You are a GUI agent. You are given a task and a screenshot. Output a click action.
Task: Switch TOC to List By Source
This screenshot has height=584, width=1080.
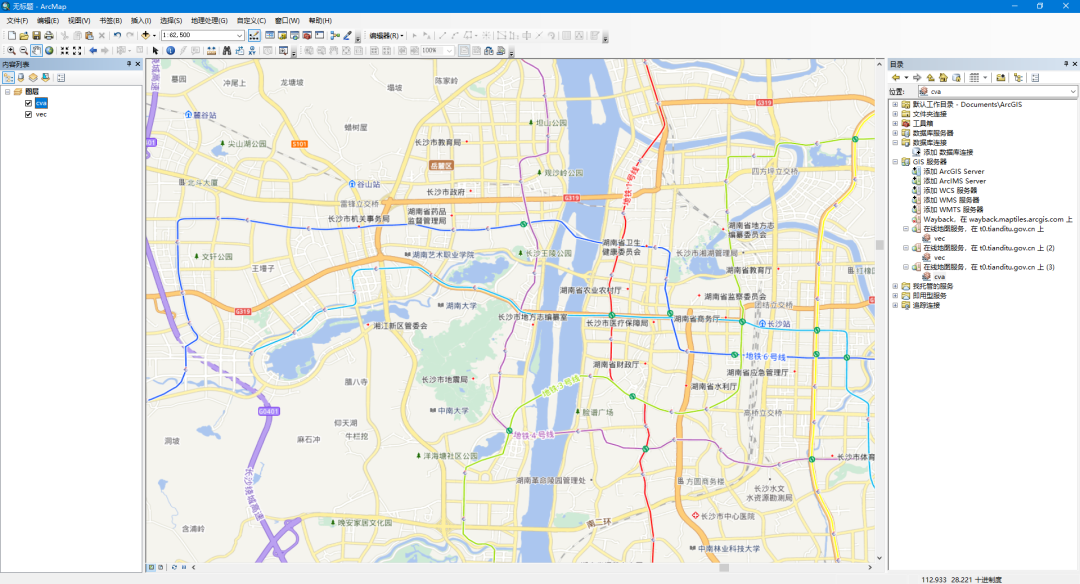[21, 78]
